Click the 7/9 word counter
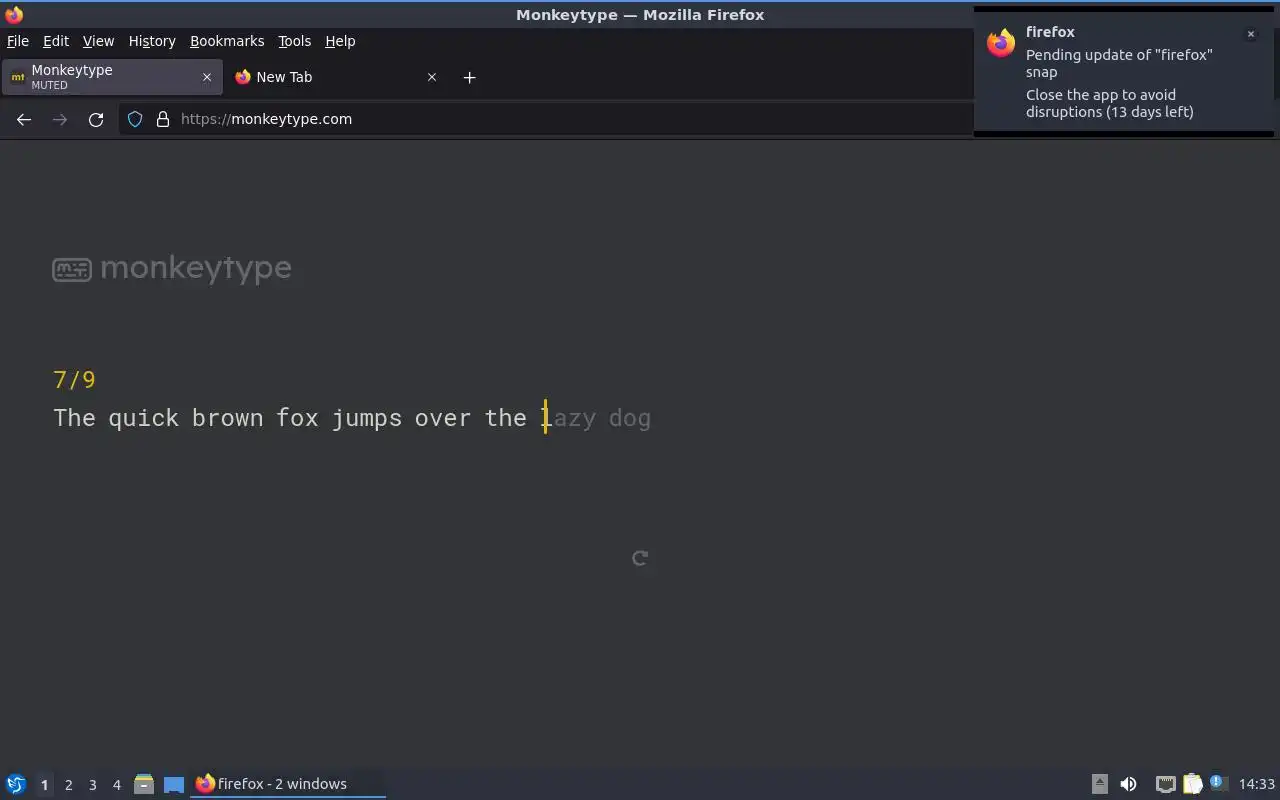 74,380
